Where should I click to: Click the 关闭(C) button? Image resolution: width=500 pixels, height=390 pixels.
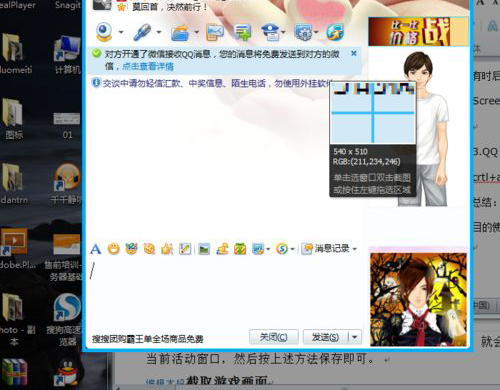click(x=274, y=337)
